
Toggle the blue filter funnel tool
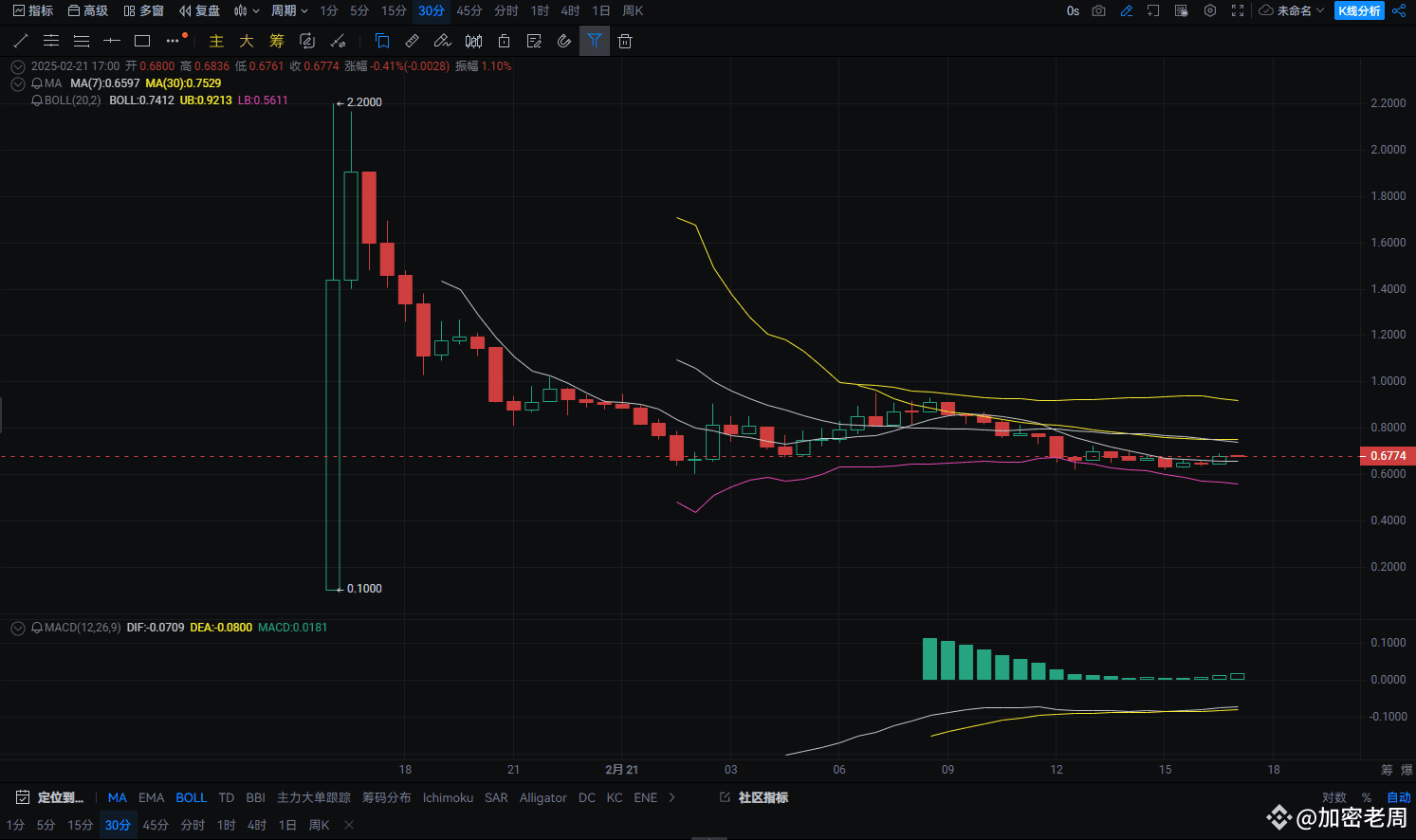tap(595, 41)
